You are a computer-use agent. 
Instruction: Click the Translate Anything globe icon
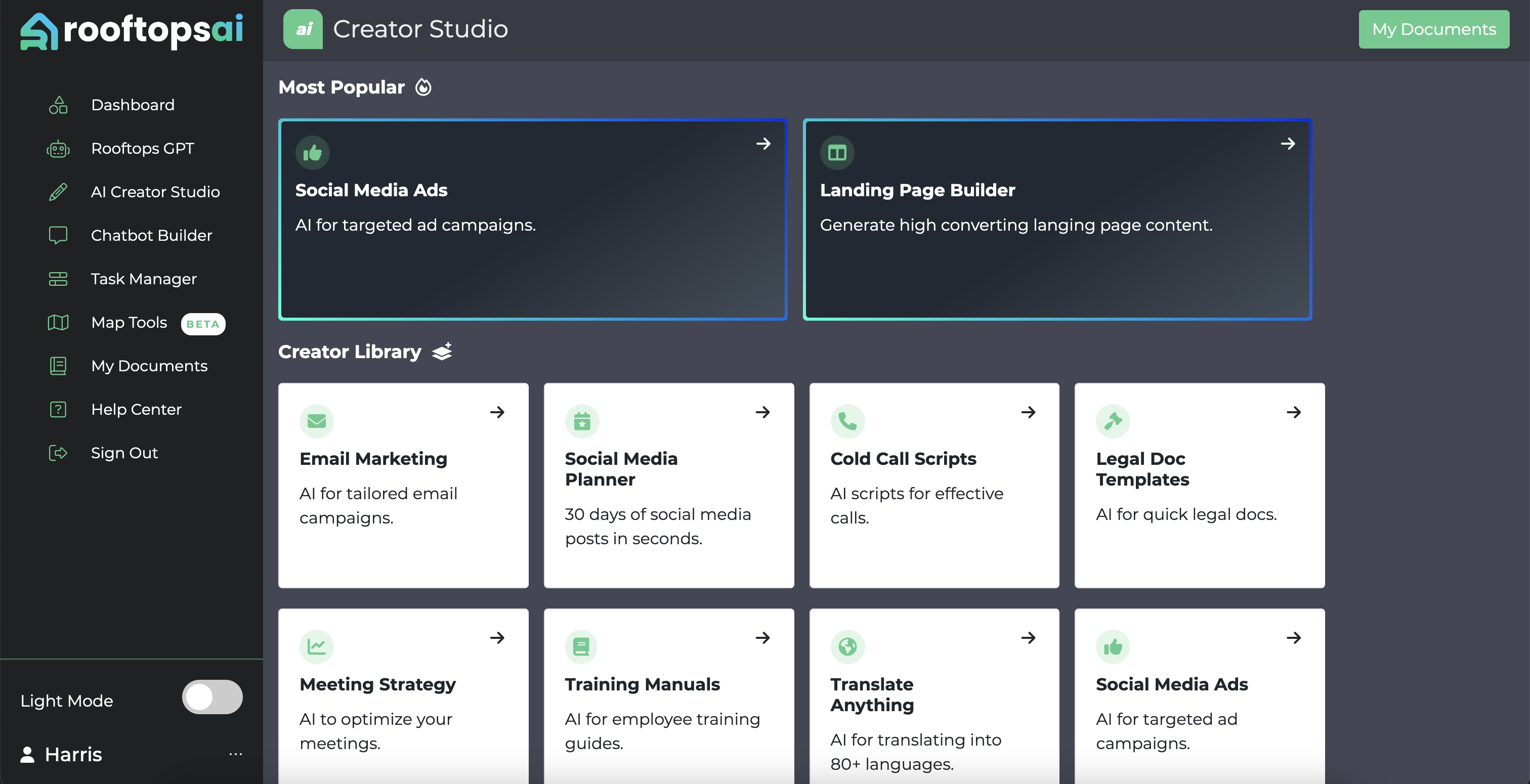click(x=847, y=646)
